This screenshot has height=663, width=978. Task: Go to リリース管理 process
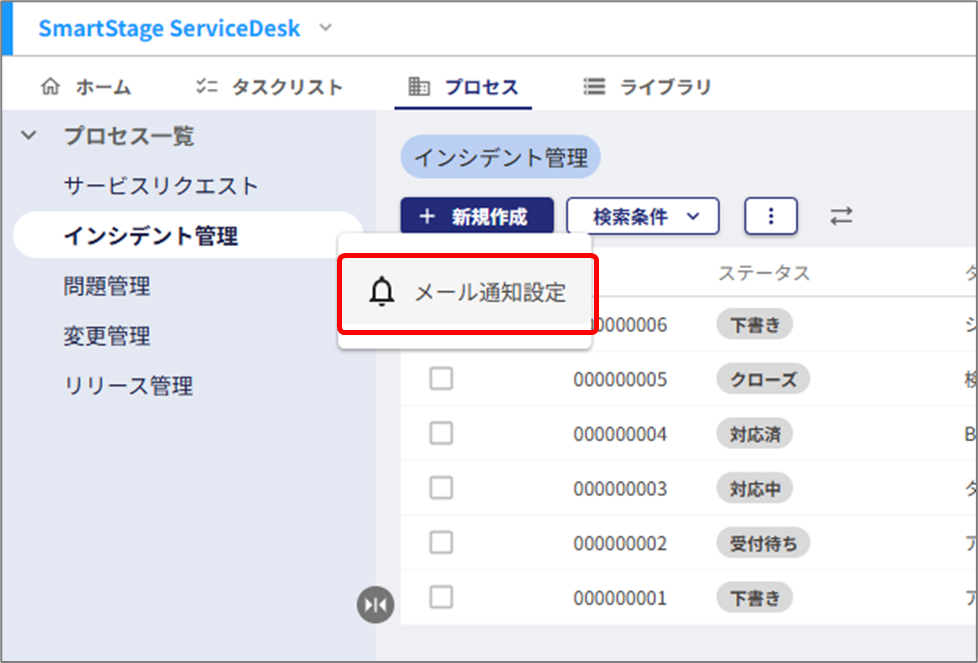click(128, 386)
